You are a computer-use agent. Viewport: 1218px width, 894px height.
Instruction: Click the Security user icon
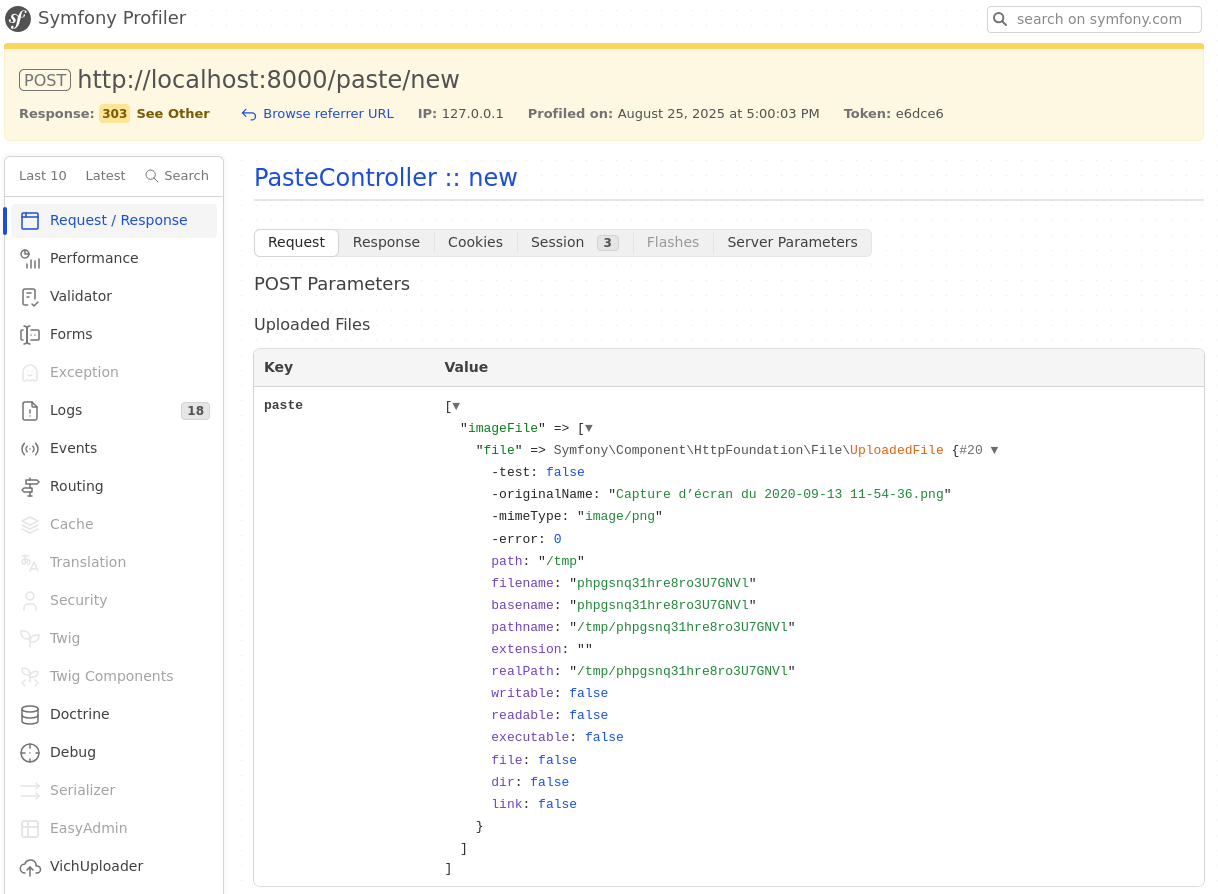pos(30,601)
